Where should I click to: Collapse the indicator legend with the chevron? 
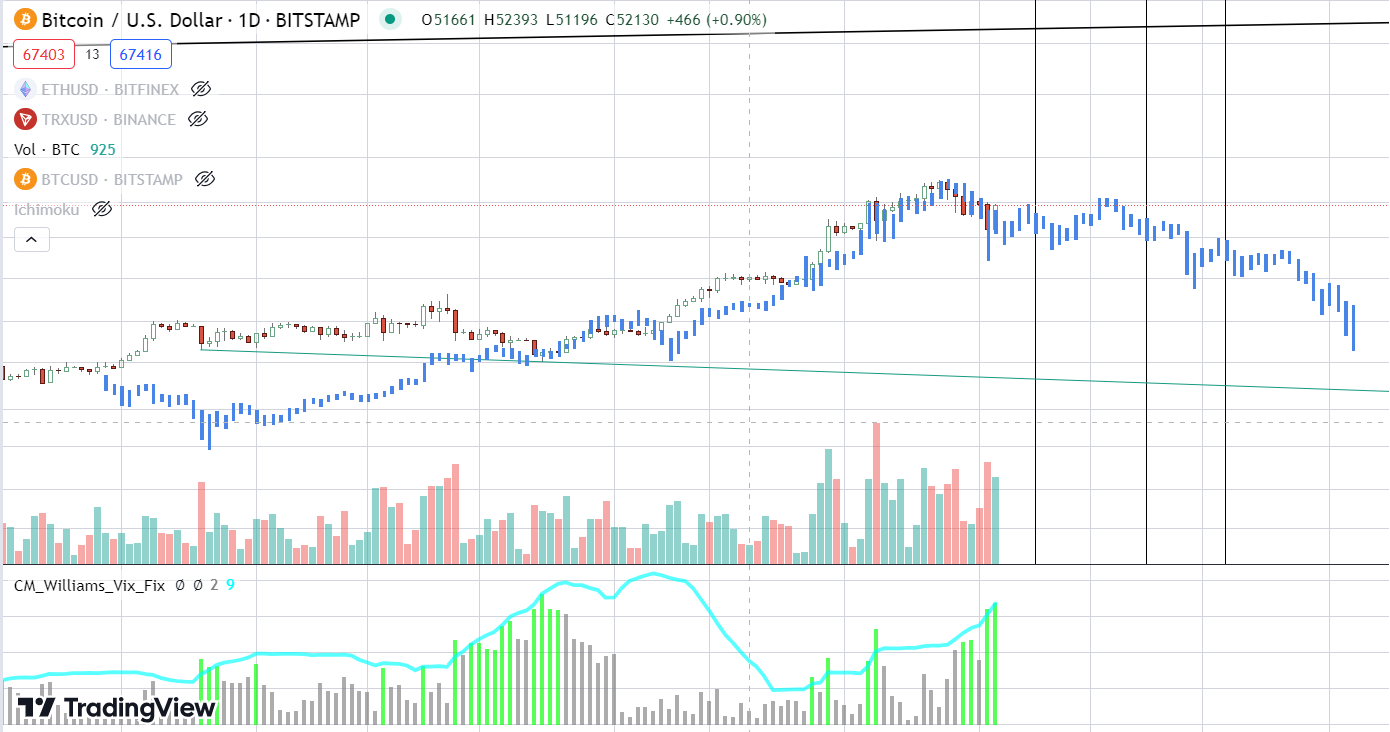32,239
